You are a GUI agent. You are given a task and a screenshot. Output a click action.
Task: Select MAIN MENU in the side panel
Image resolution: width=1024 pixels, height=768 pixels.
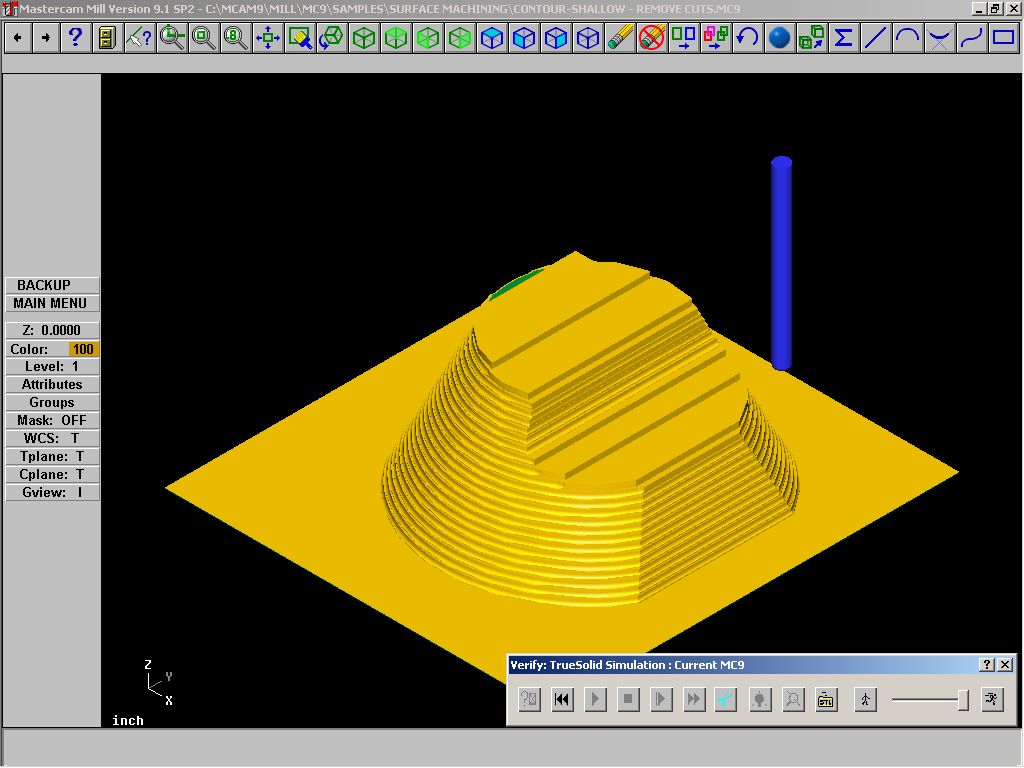52,303
